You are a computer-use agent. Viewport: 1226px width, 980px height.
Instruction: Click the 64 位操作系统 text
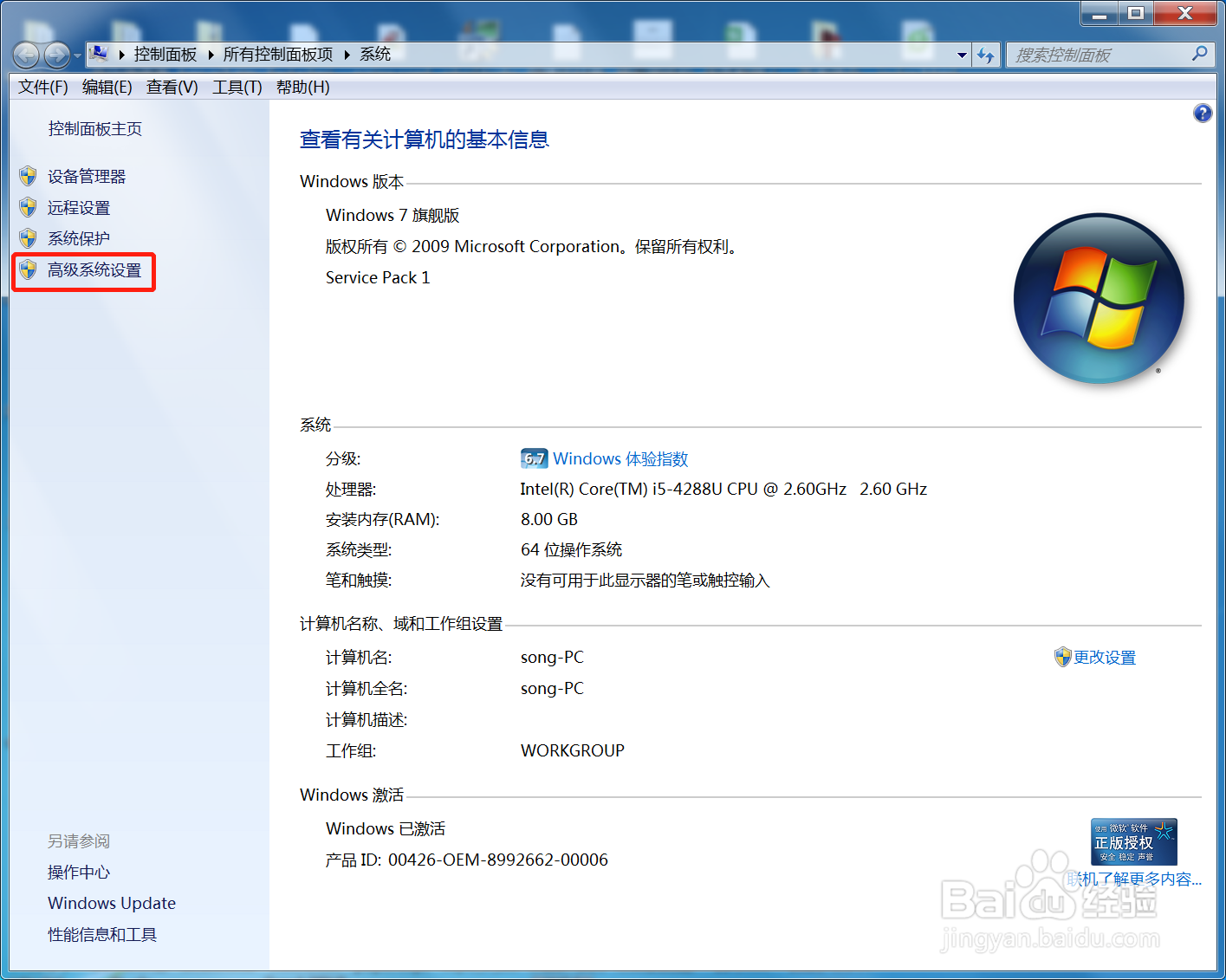[x=572, y=549]
